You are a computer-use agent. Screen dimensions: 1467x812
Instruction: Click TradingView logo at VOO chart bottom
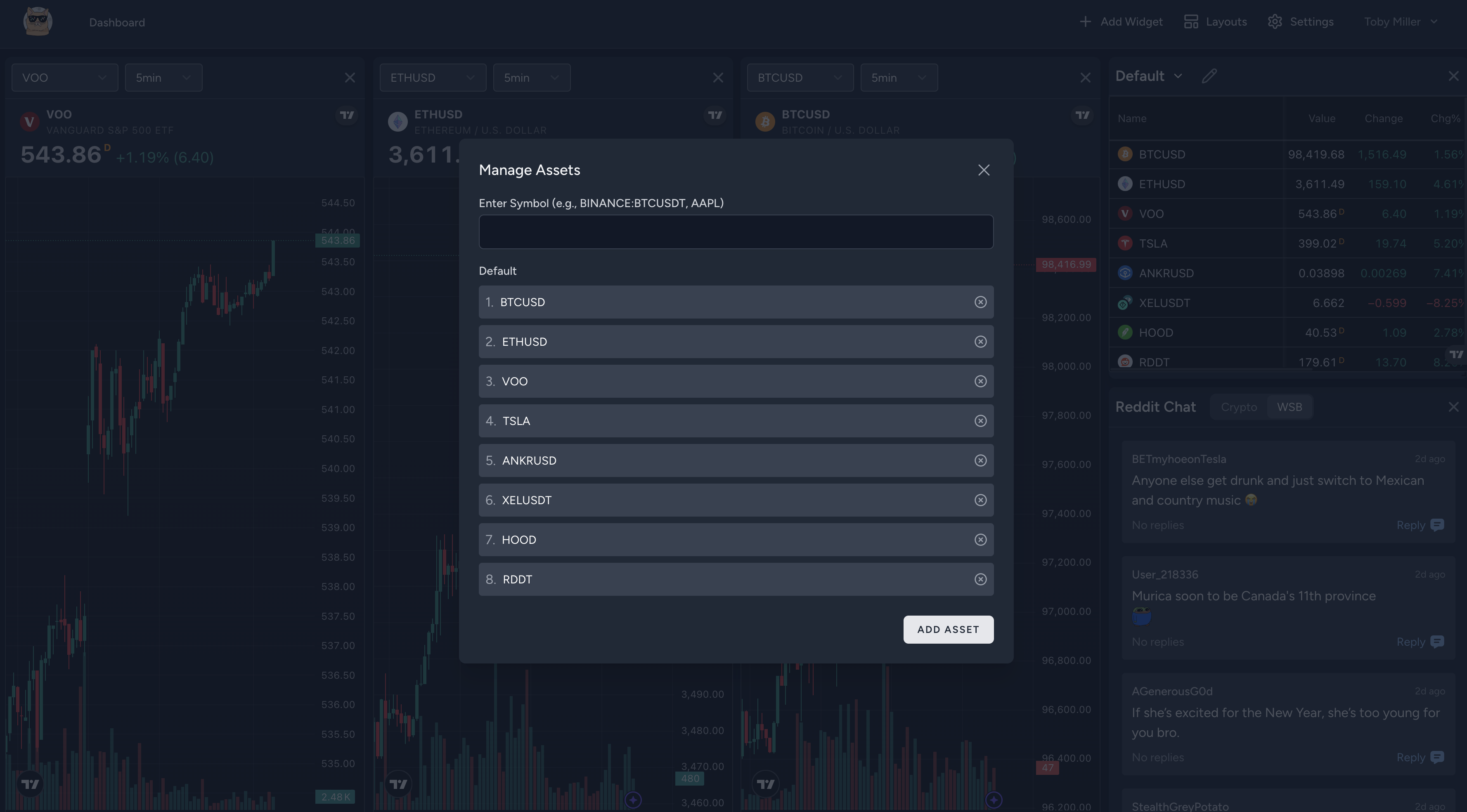click(30, 784)
